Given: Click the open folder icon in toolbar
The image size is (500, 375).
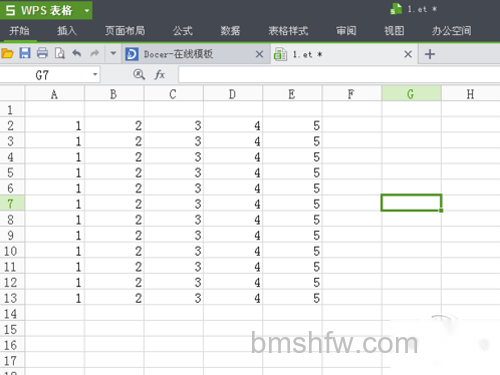Looking at the screenshot, I should (7, 53).
